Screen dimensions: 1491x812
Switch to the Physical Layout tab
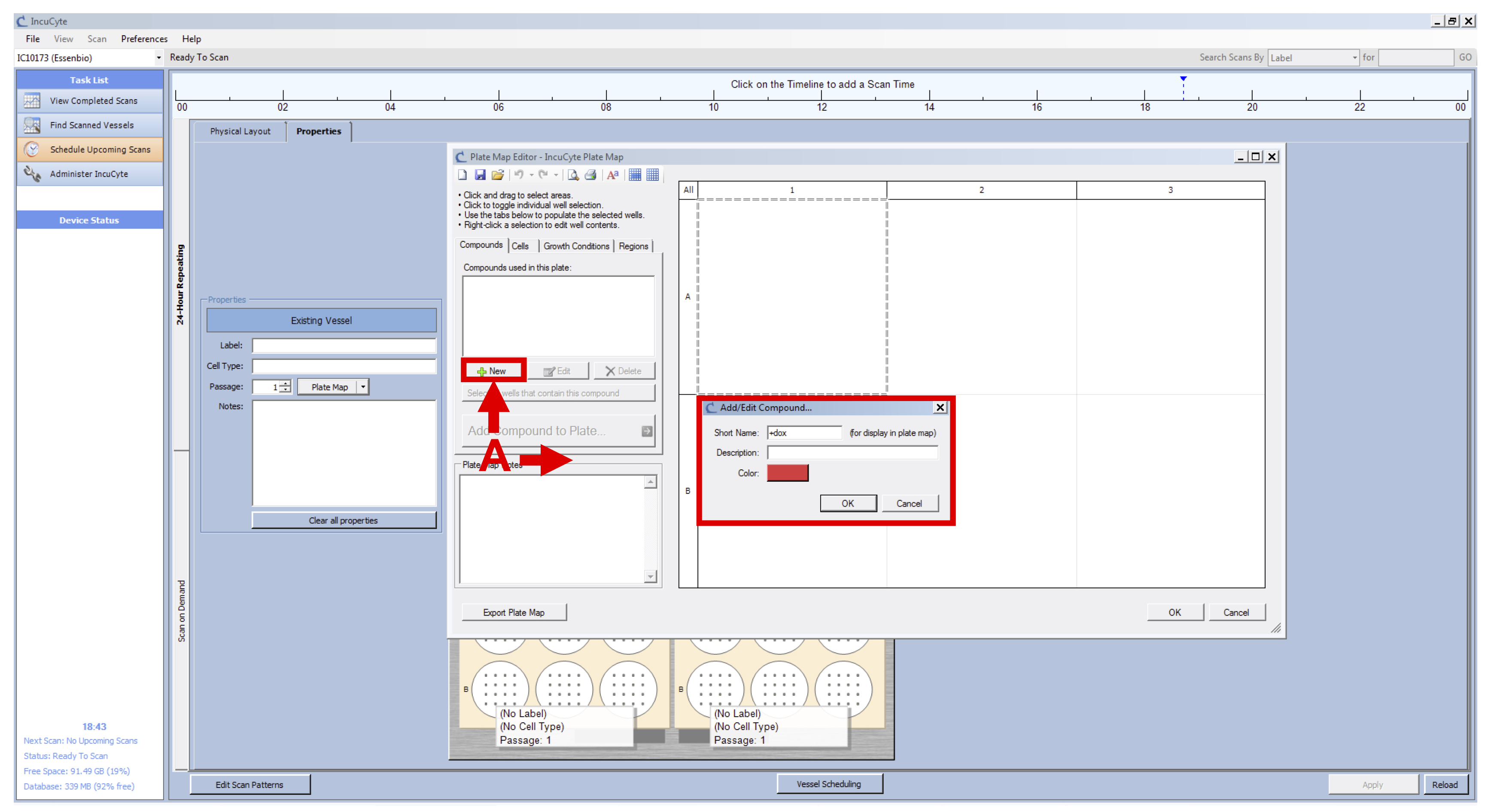pos(240,131)
